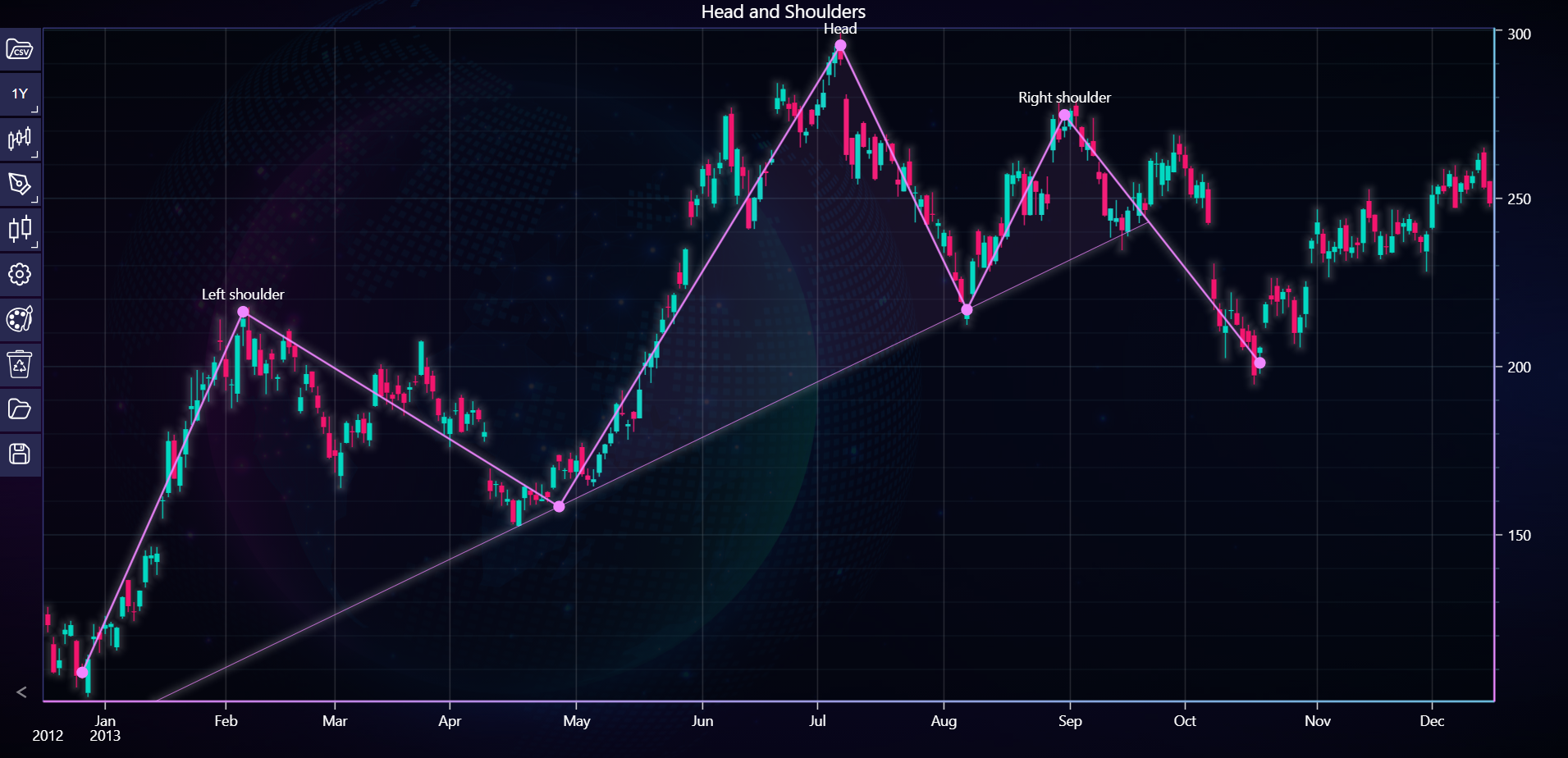The height and width of the screenshot is (758, 1568).
Task: Click the 'Jul' date axis label
Action: 817,721
